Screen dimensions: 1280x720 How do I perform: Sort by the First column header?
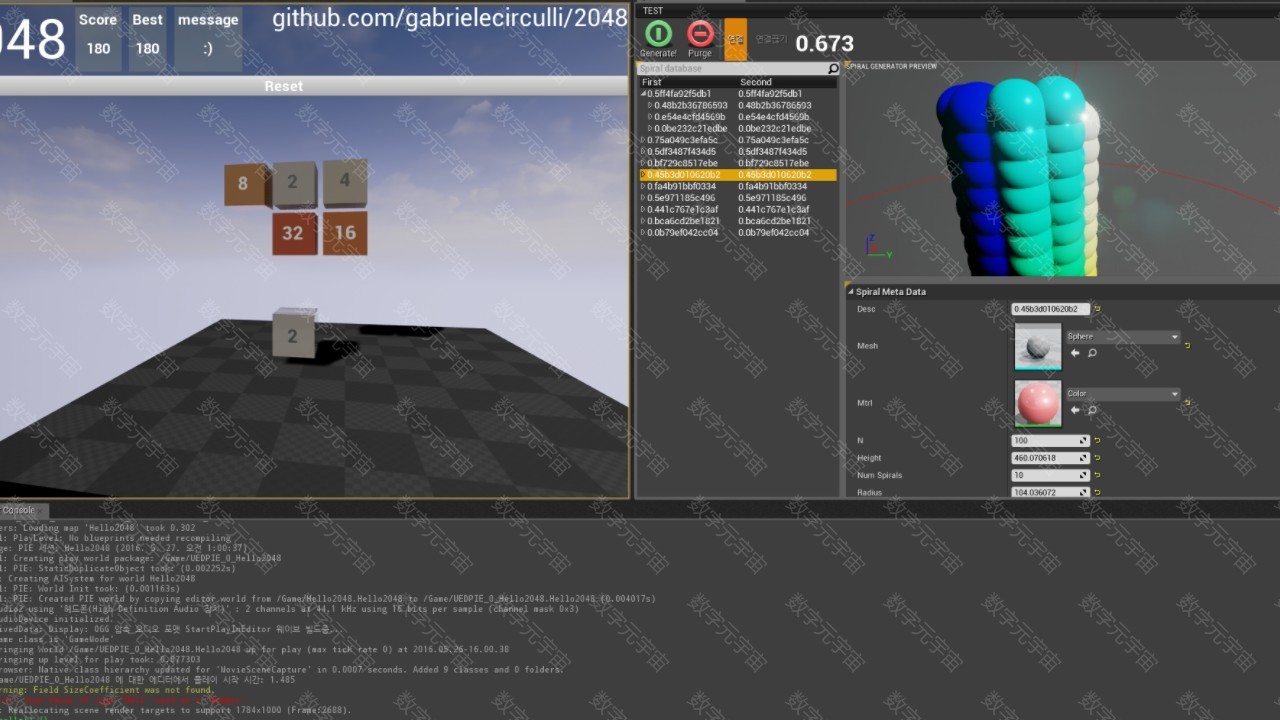(652, 82)
